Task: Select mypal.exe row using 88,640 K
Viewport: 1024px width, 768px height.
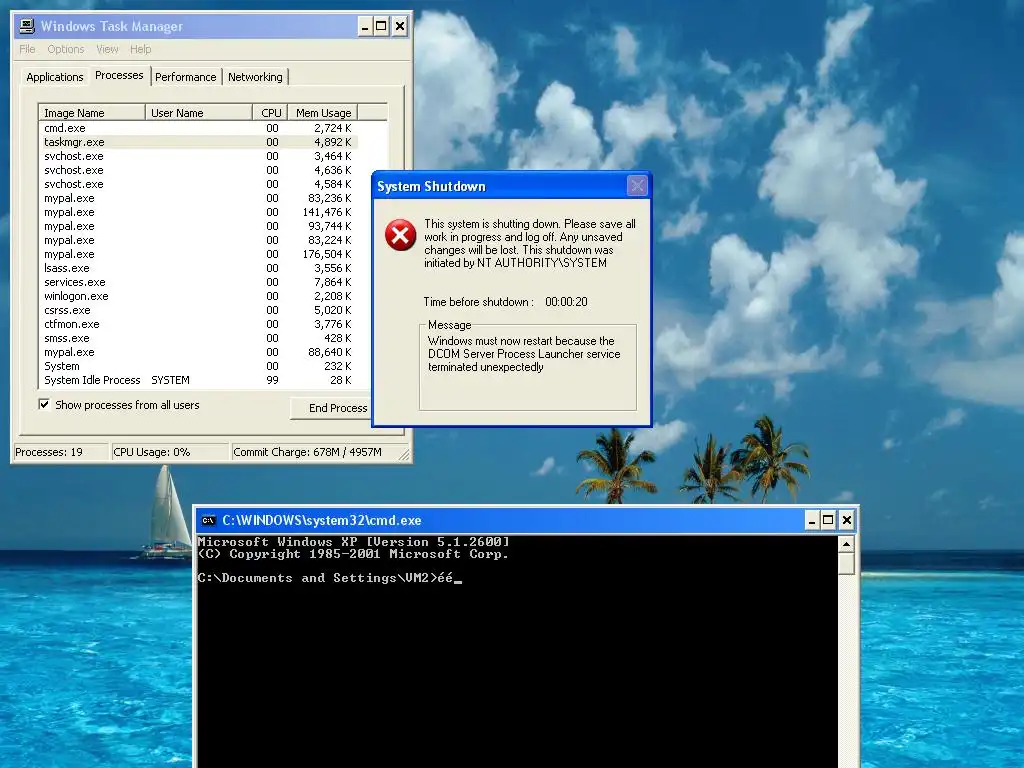Action: click(x=199, y=353)
